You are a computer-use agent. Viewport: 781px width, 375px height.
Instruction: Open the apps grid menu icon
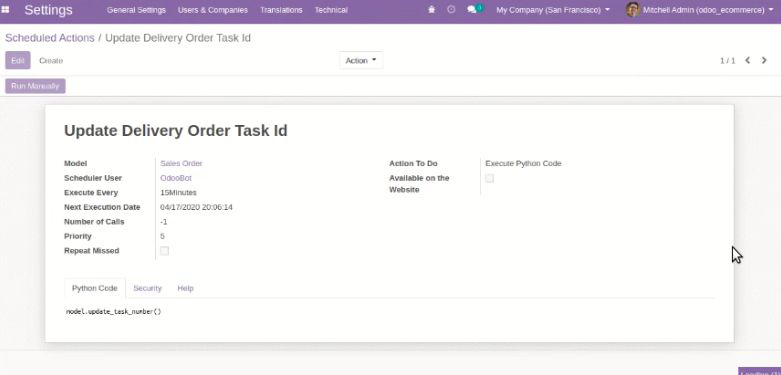5,10
